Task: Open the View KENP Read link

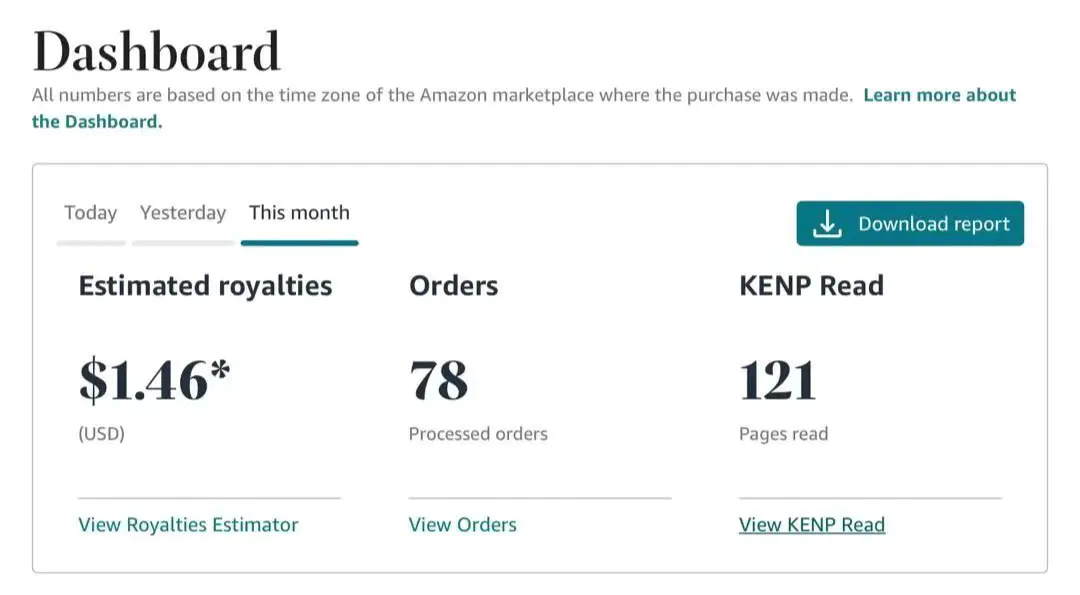Action: (x=812, y=525)
